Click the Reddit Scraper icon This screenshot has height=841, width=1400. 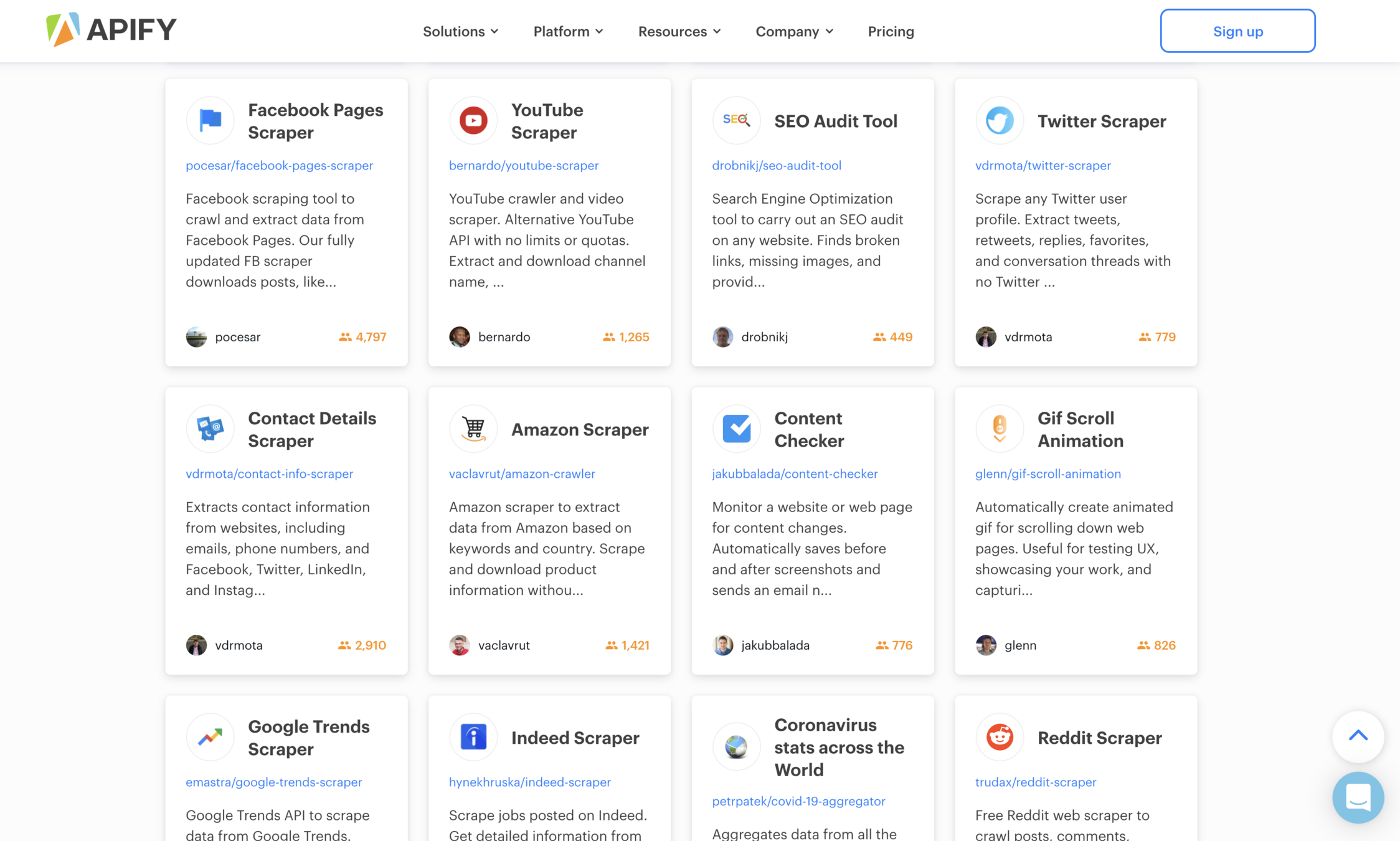tap(999, 737)
